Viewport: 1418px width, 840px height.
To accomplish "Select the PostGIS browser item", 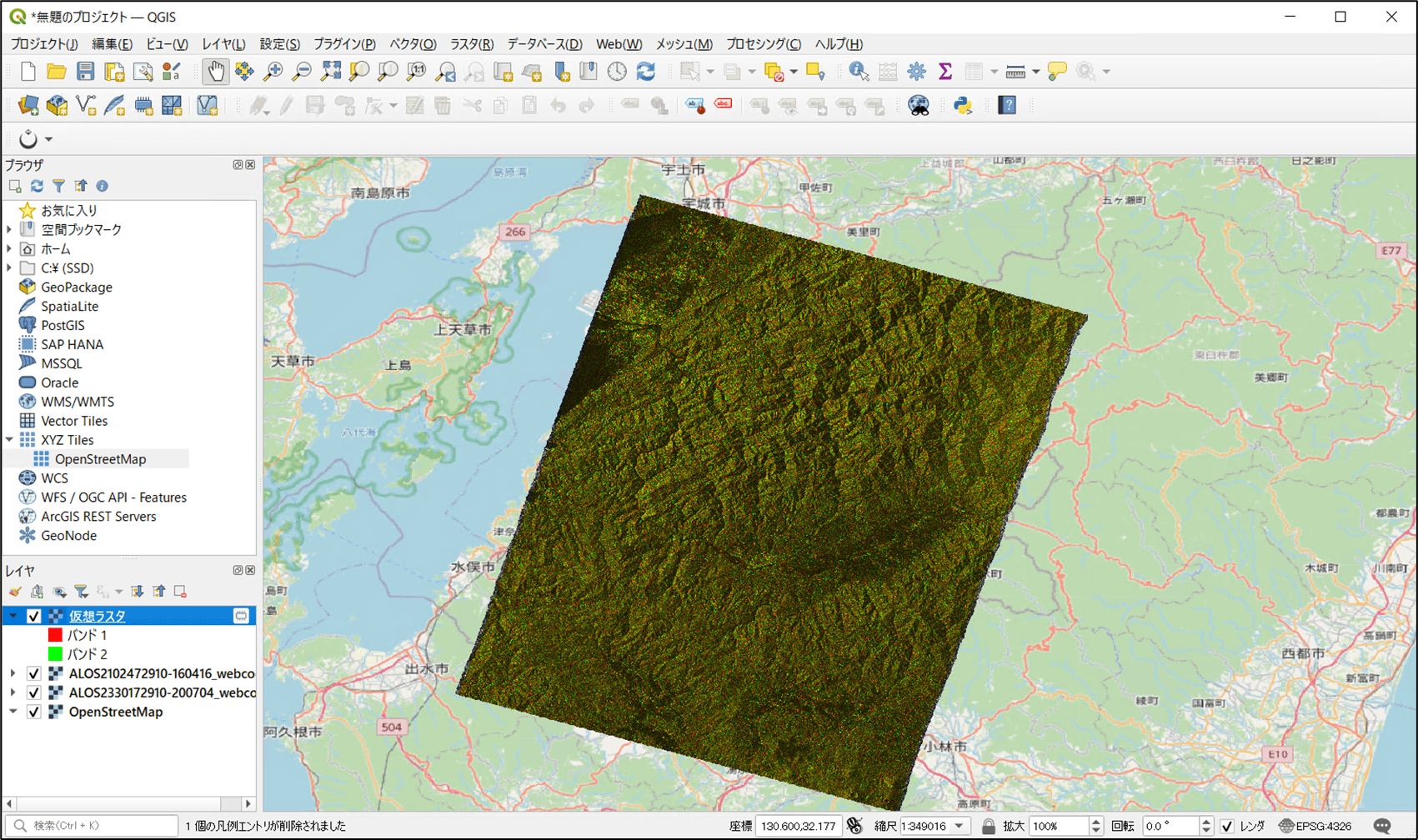I will point(63,325).
